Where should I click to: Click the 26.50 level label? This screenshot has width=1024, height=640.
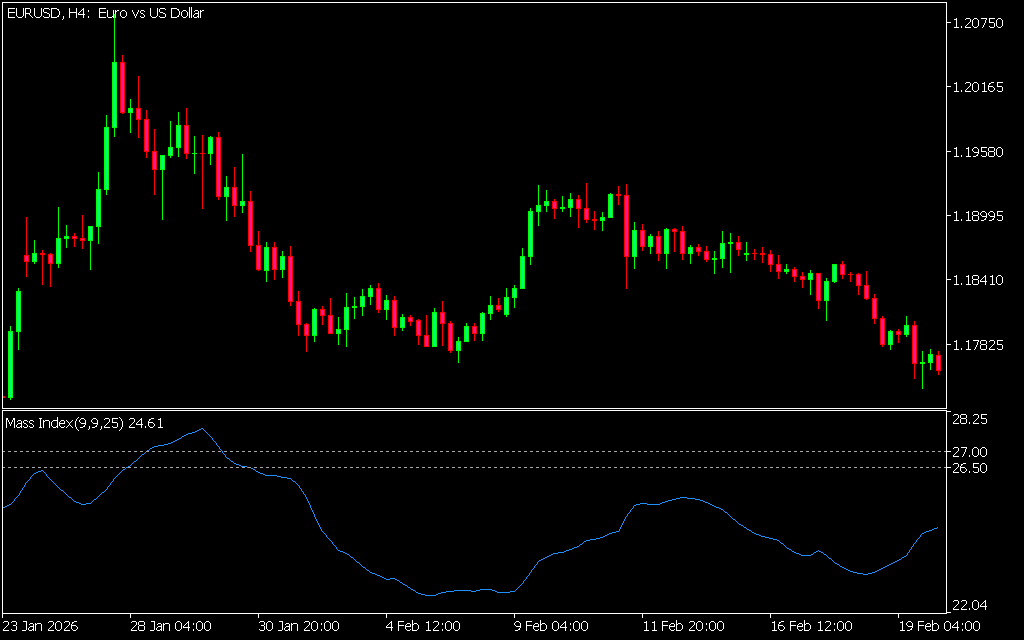pyautogui.click(x=969, y=468)
